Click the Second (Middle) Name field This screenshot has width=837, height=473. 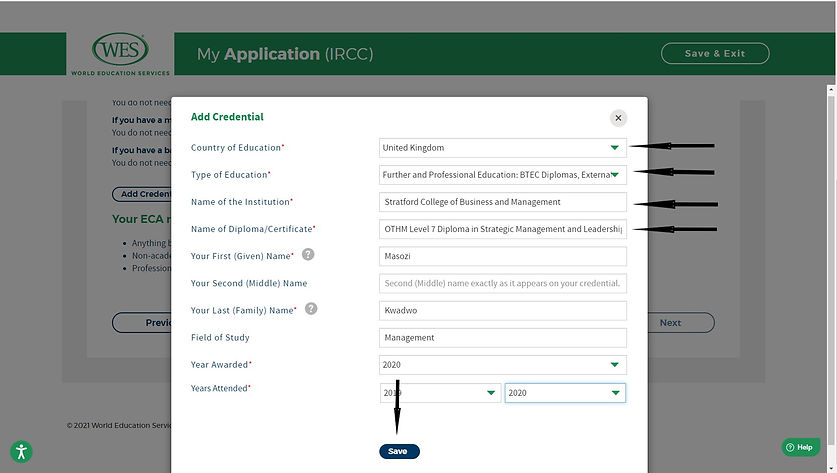pyautogui.click(x=502, y=283)
